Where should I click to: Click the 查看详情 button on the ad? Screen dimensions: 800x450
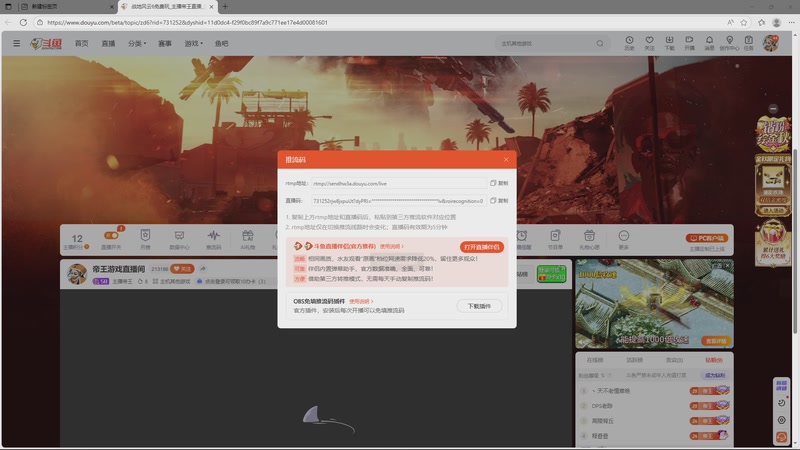tap(716, 341)
